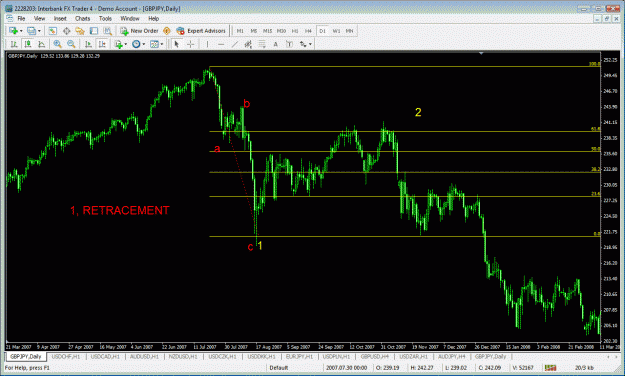Show the Data Window via its toolbar icon
Viewport: 625px width, 376px height.
point(66,31)
